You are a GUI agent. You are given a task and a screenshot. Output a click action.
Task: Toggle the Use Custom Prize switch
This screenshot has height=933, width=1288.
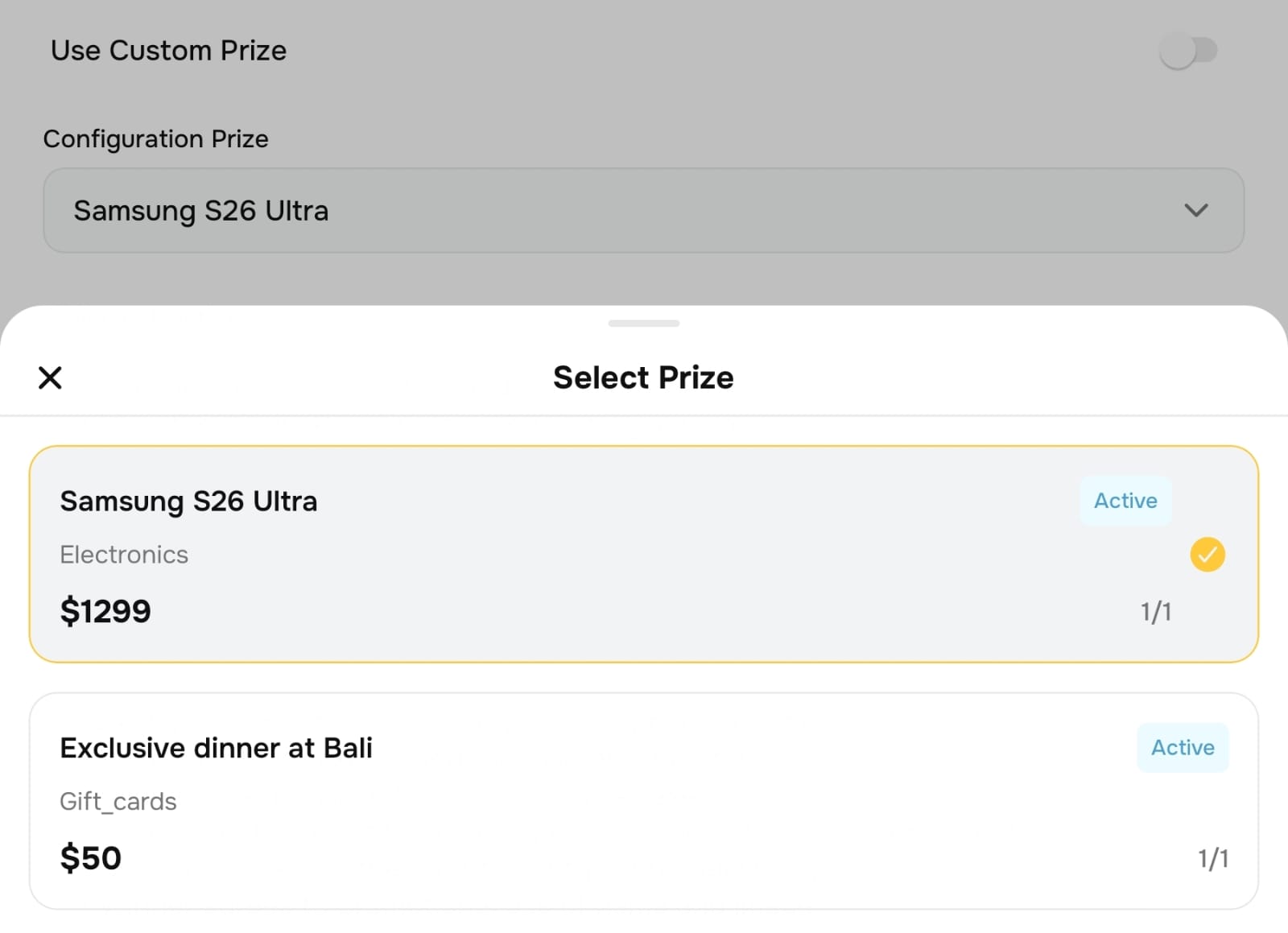click(1188, 52)
